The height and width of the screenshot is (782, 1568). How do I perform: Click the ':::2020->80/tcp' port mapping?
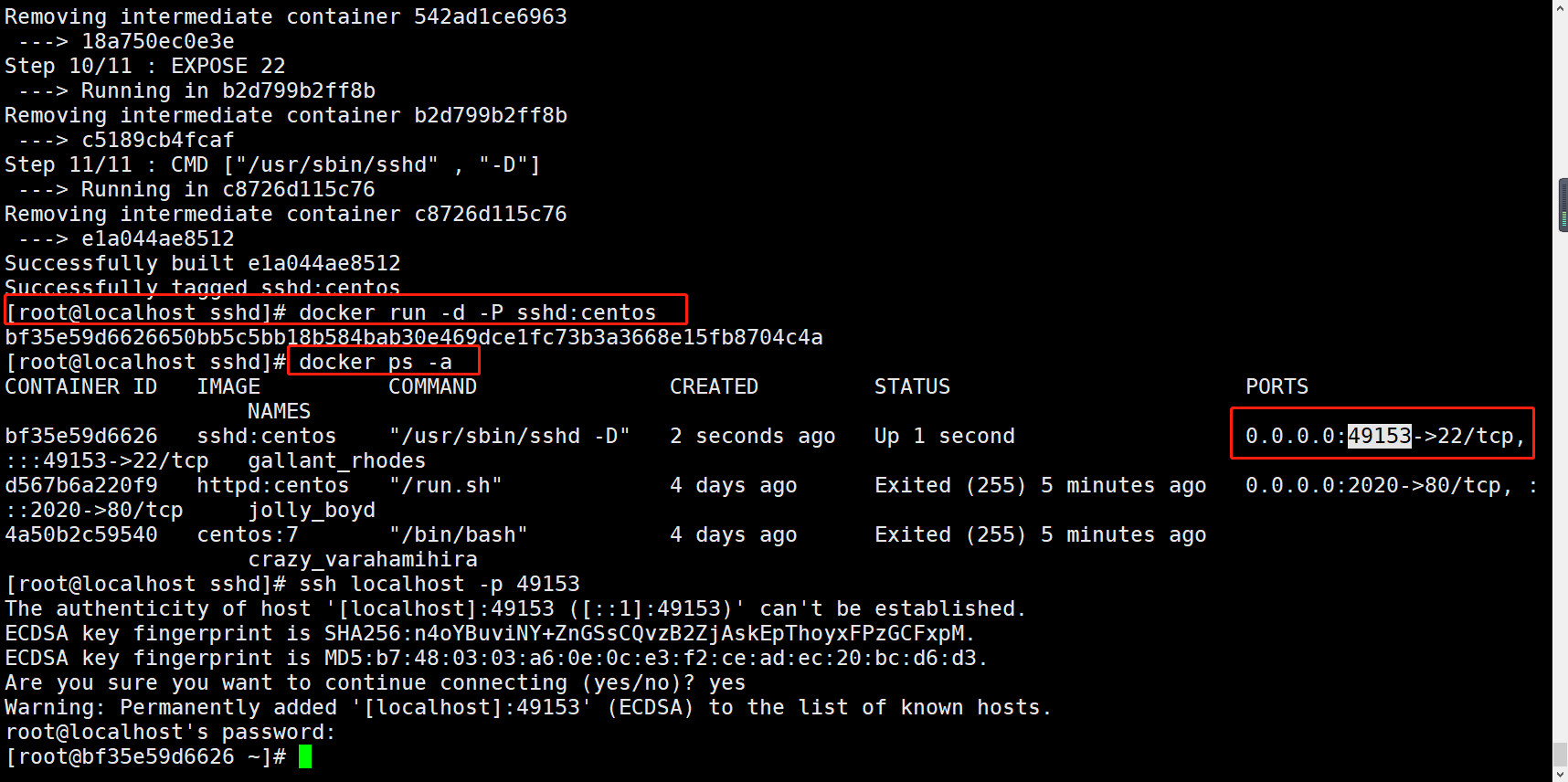[94, 510]
